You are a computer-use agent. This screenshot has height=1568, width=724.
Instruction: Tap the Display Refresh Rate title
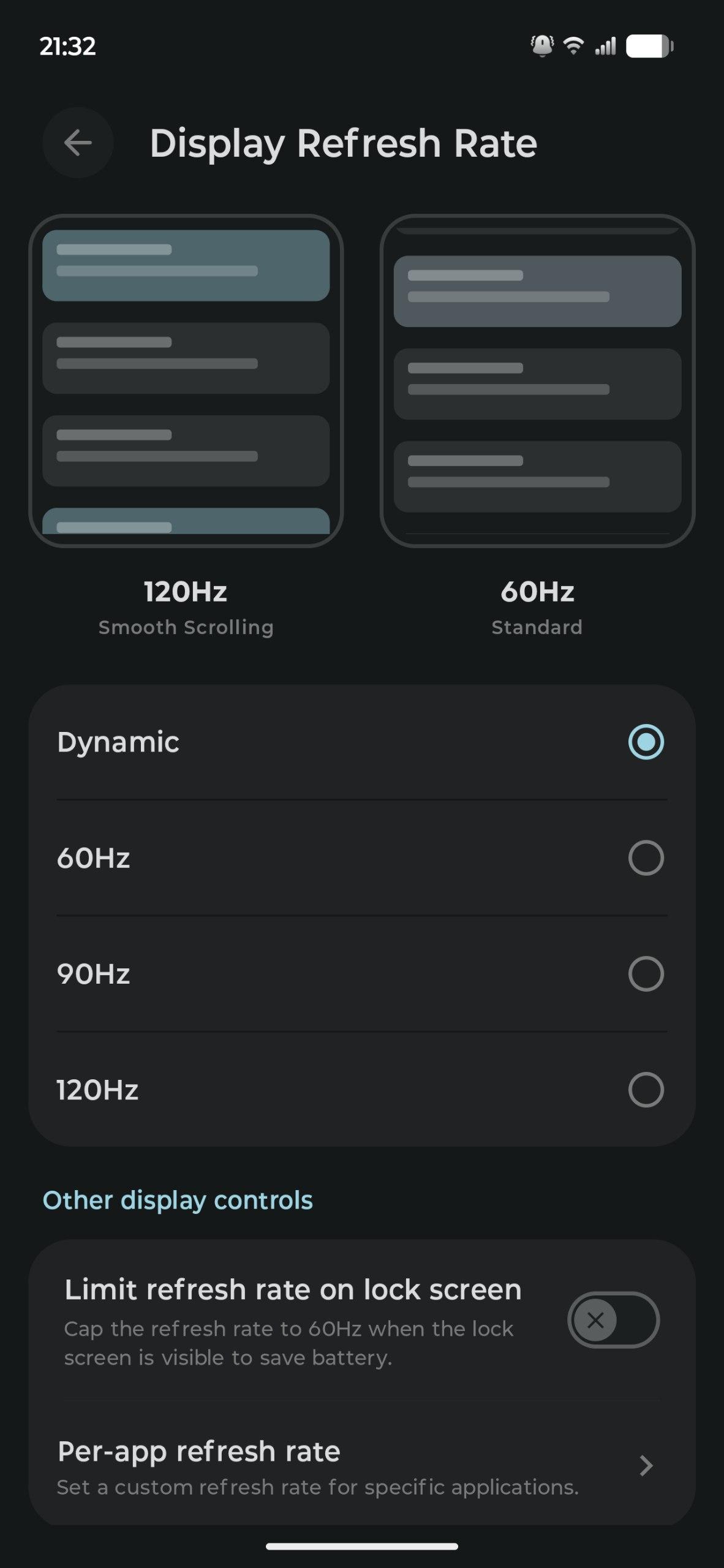point(343,143)
